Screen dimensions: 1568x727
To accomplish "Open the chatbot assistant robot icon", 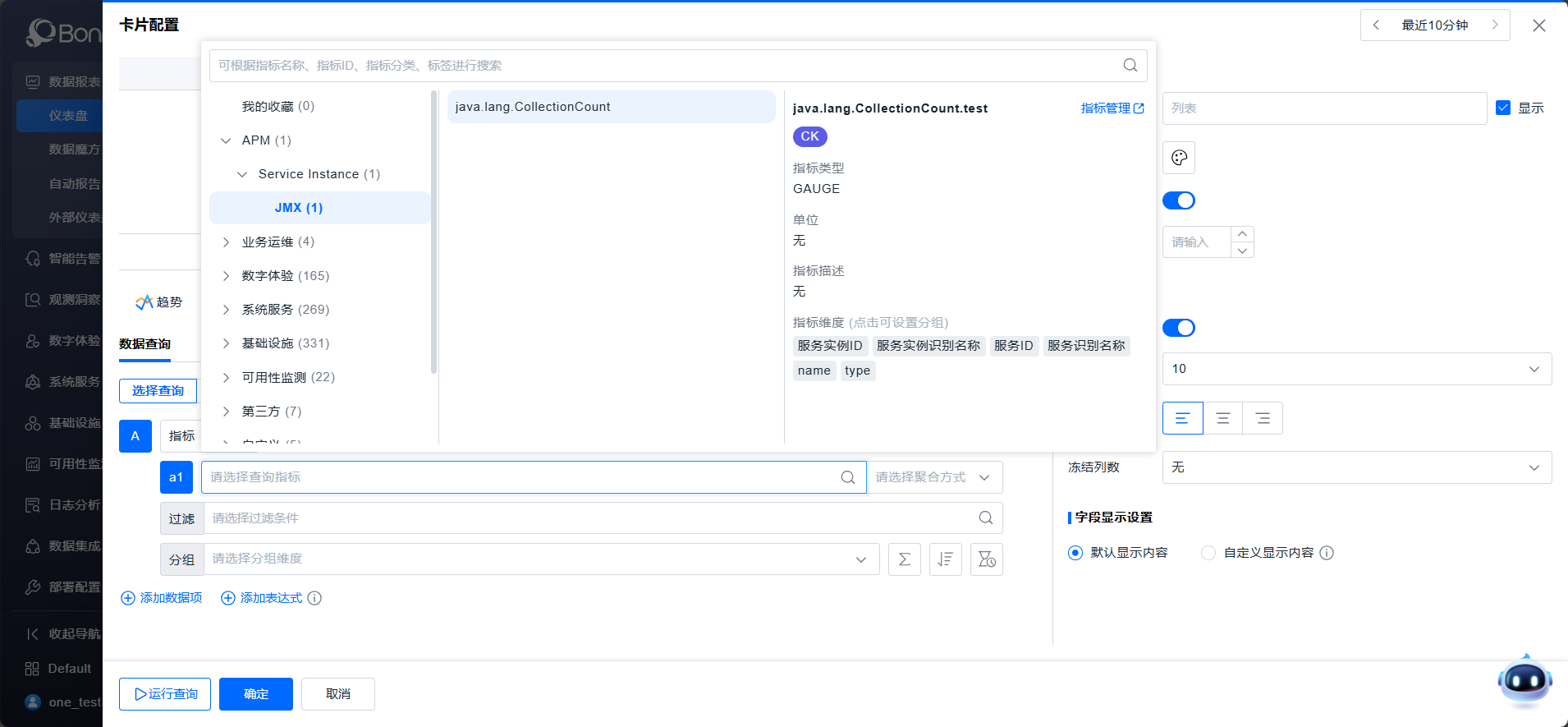I will coord(1524,681).
